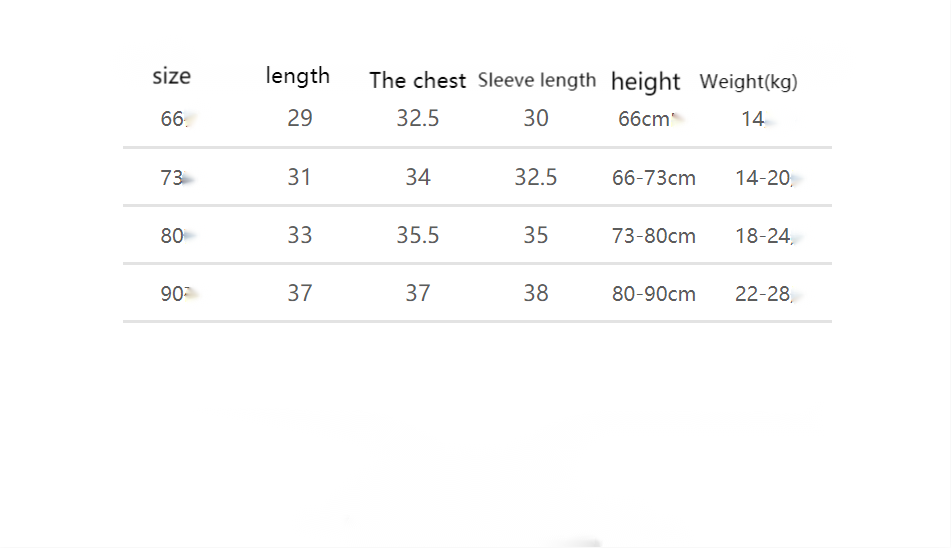Select sleeve length value 38
The width and height of the screenshot is (951, 548).
tap(536, 293)
